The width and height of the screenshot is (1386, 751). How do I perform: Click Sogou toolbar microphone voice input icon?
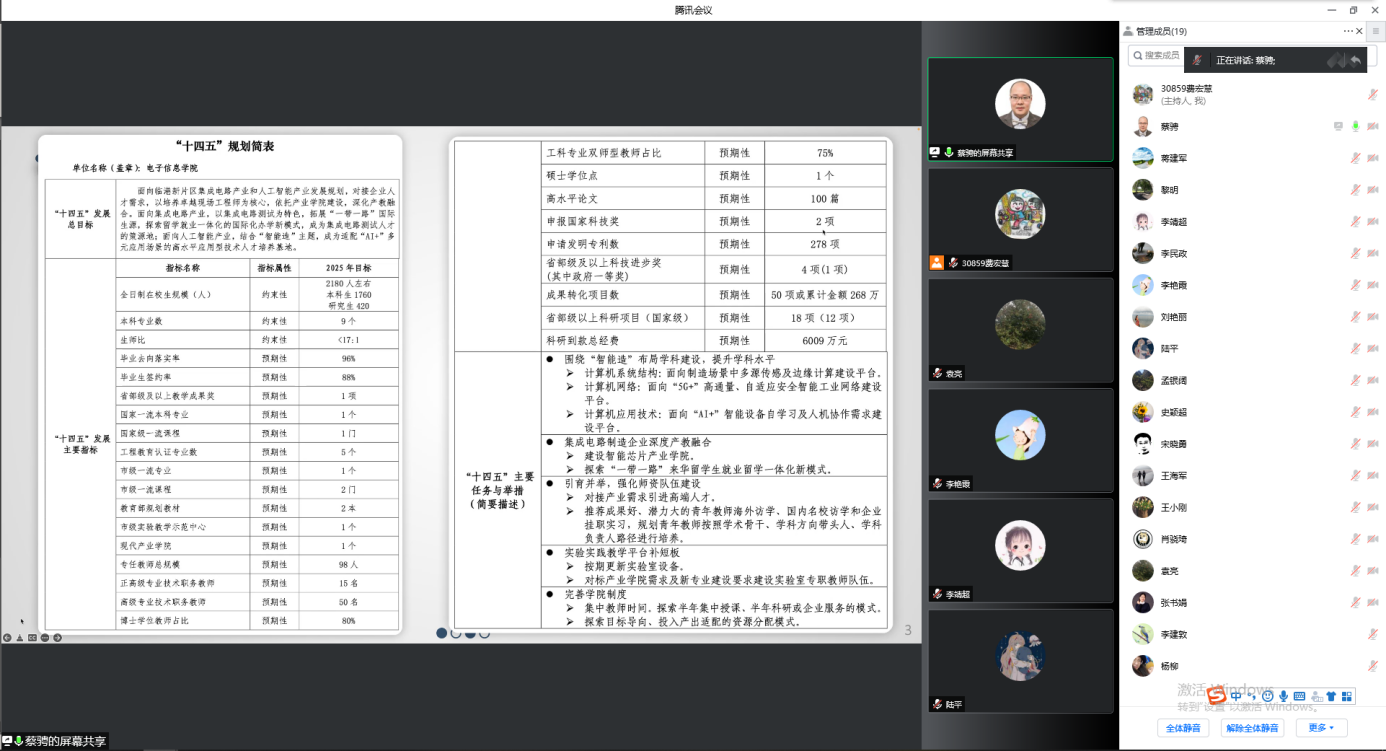tap(1283, 696)
